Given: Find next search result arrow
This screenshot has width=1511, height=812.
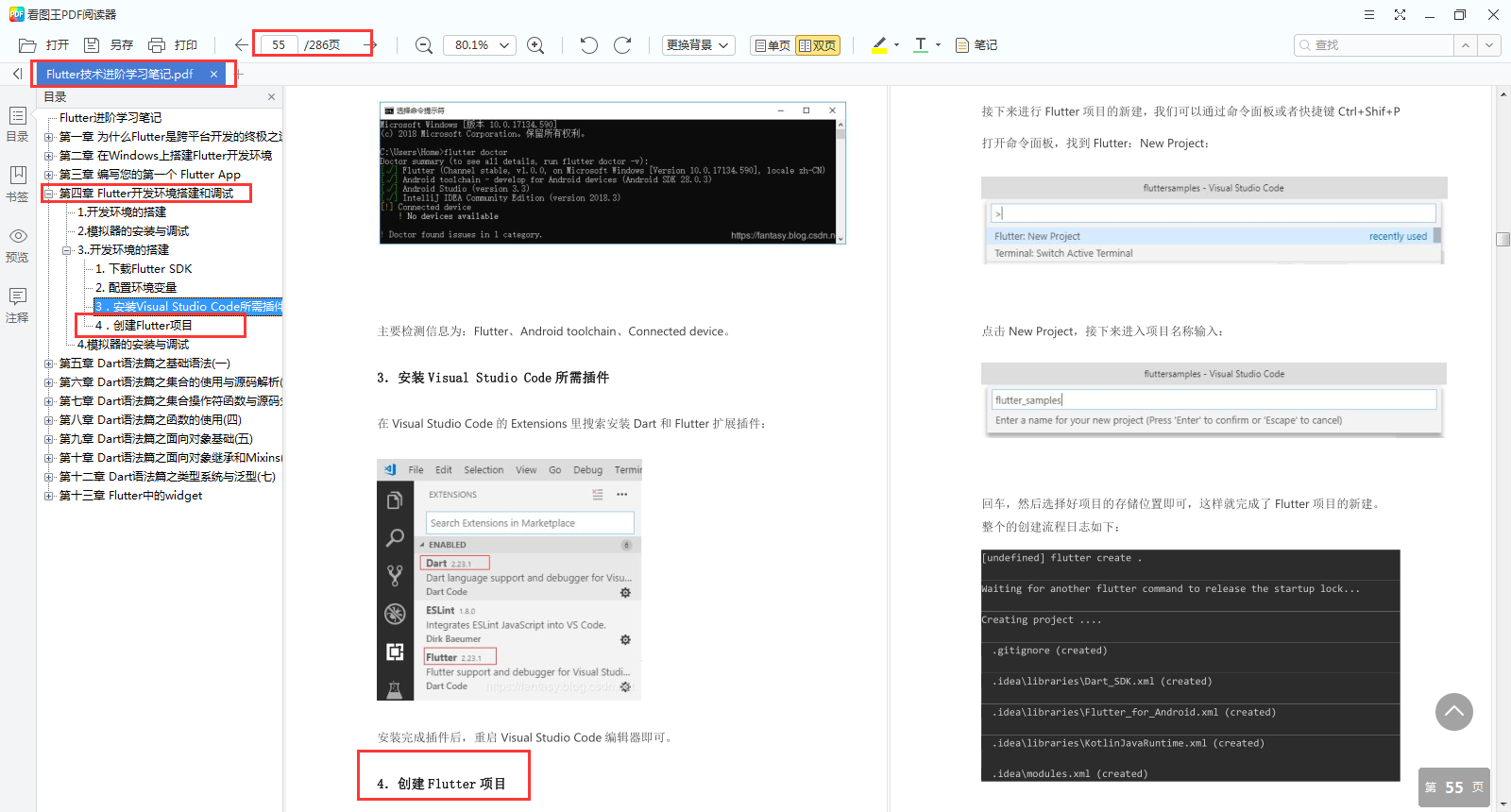Looking at the screenshot, I should [1489, 45].
